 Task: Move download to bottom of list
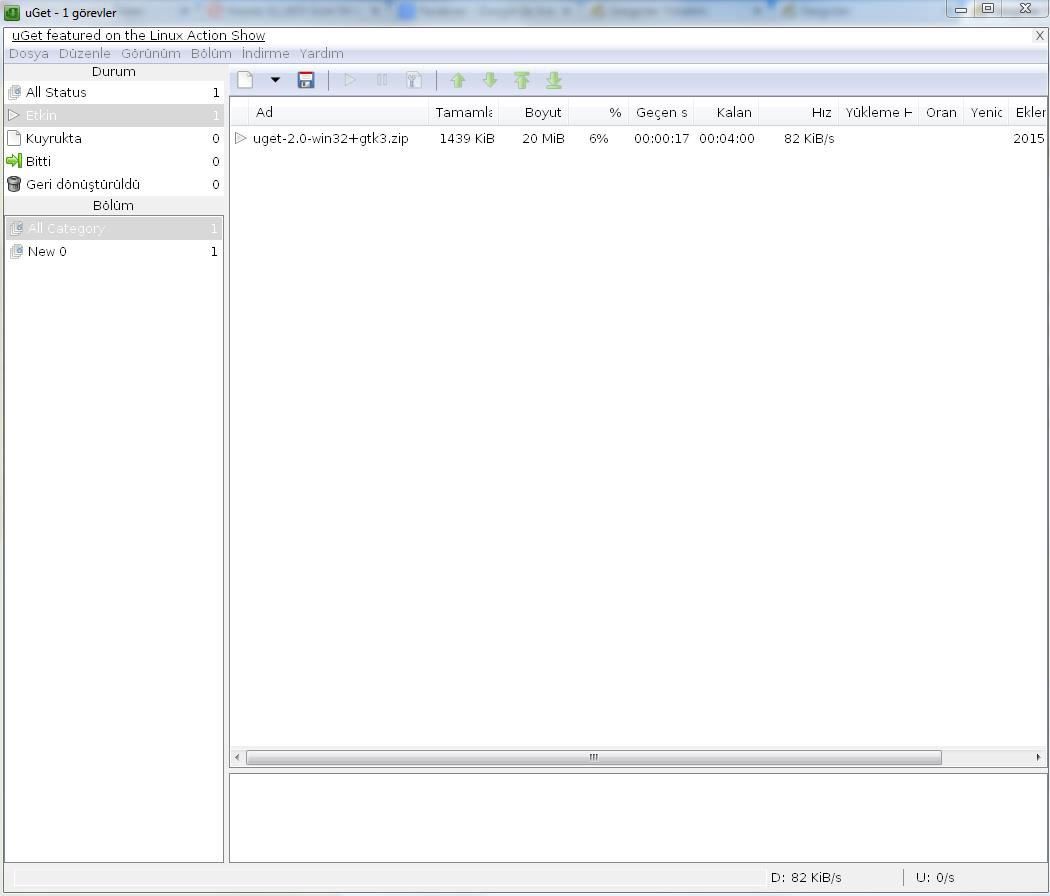pyautogui.click(x=554, y=80)
